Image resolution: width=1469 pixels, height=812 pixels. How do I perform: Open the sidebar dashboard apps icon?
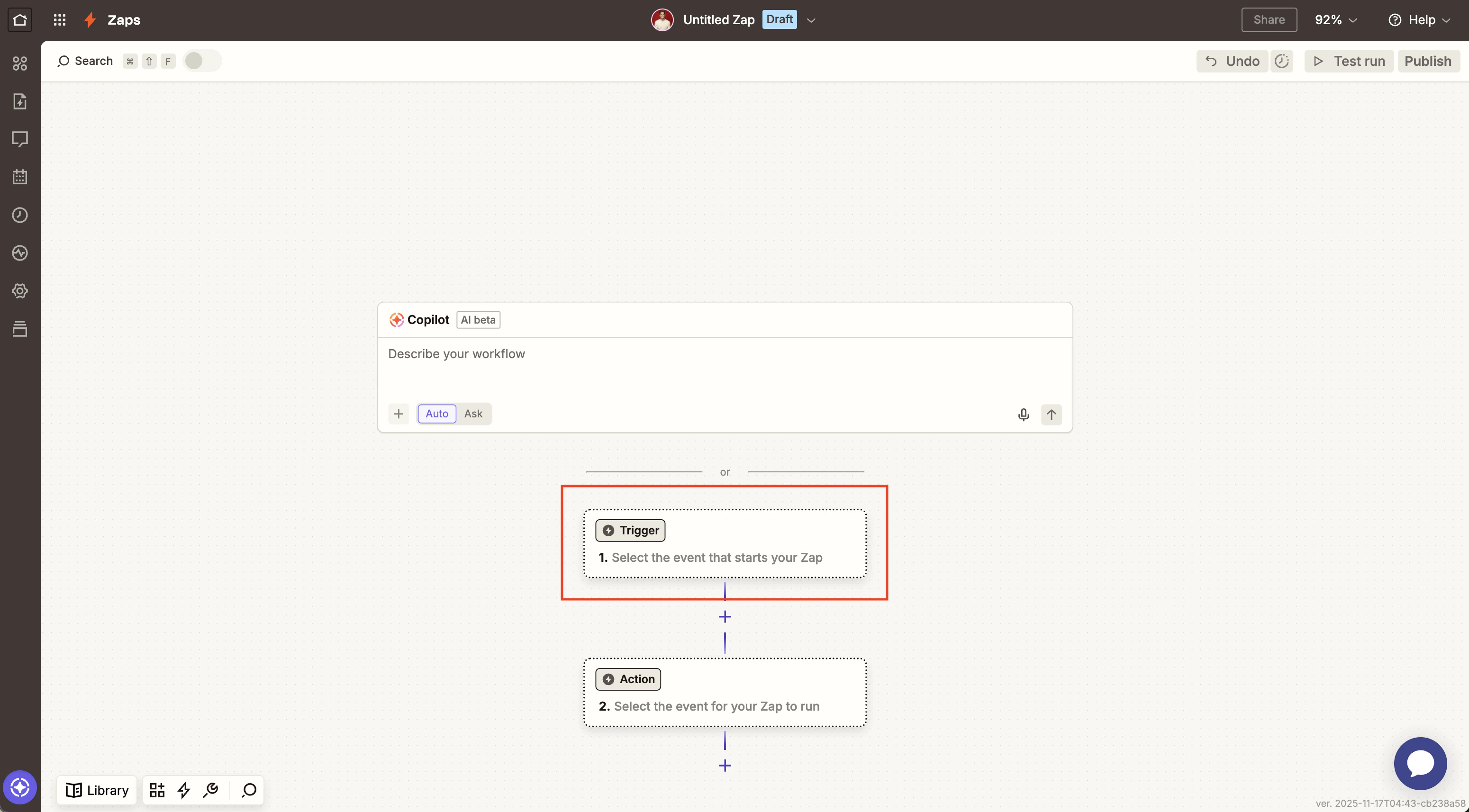pos(20,63)
